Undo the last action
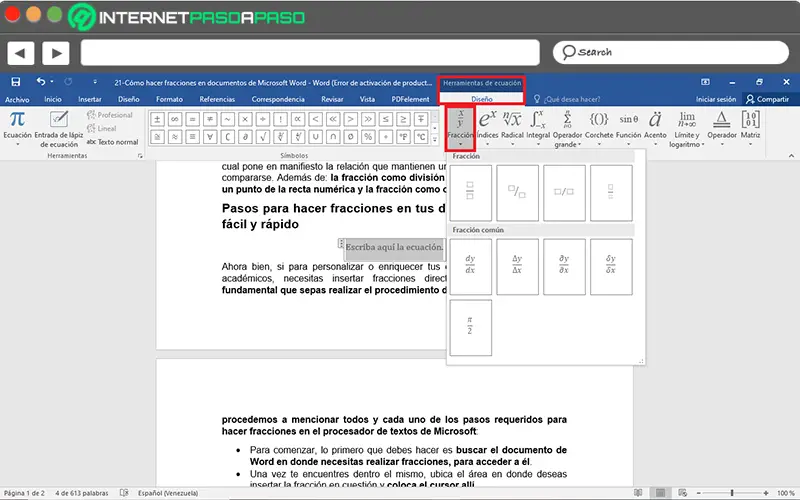 [x=41, y=82]
